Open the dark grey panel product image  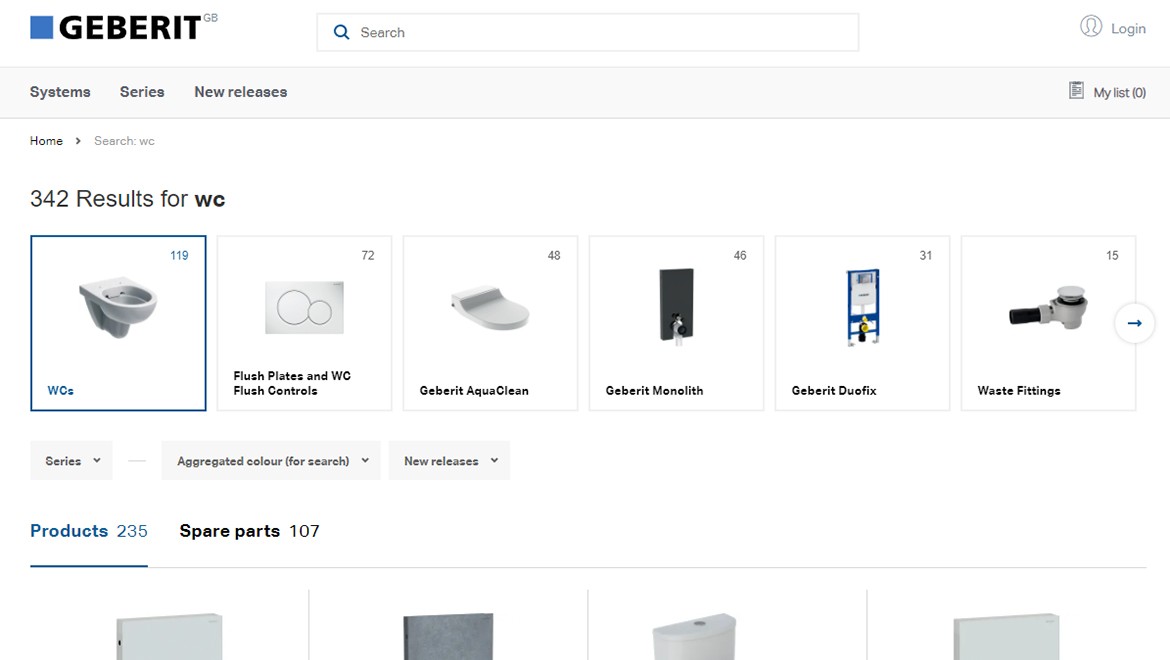click(x=448, y=636)
